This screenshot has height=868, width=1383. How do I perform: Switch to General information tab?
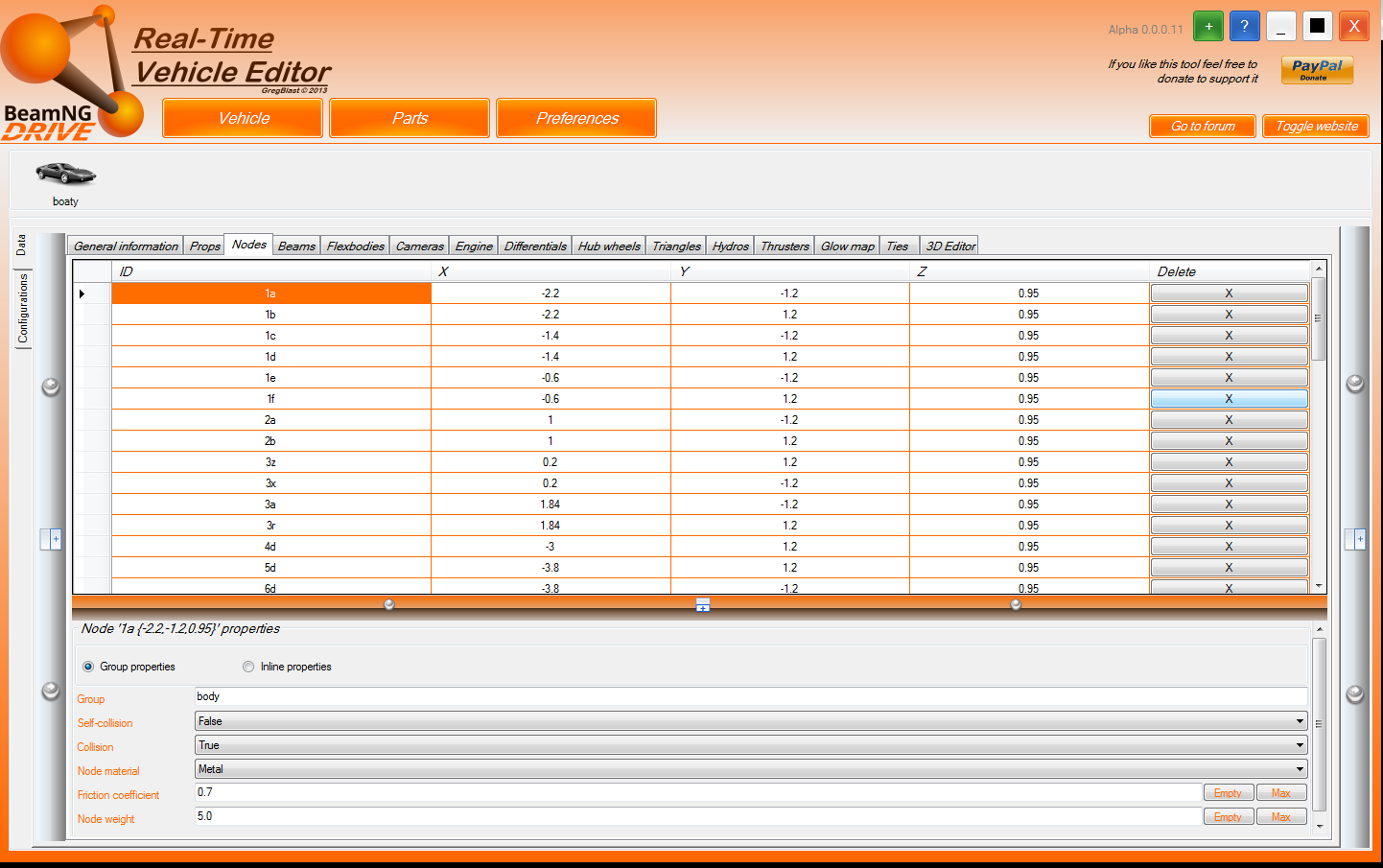click(126, 246)
